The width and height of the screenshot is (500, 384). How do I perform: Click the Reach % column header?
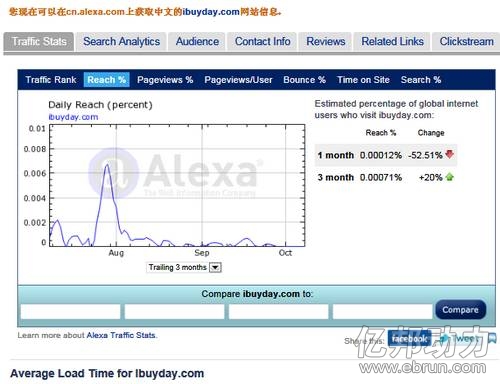[x=381, y=133]
